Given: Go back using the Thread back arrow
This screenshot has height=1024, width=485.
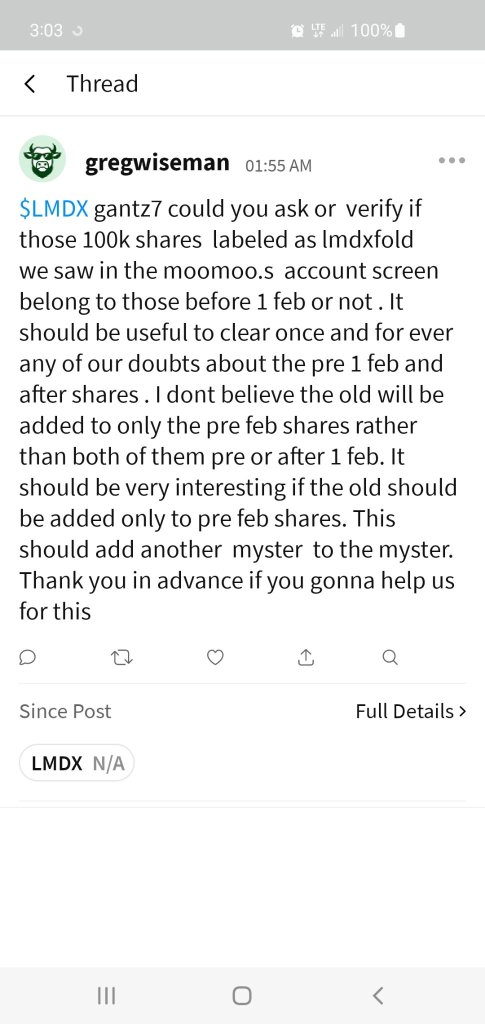Looking at the screenshot, I should (x=29, y=84).
